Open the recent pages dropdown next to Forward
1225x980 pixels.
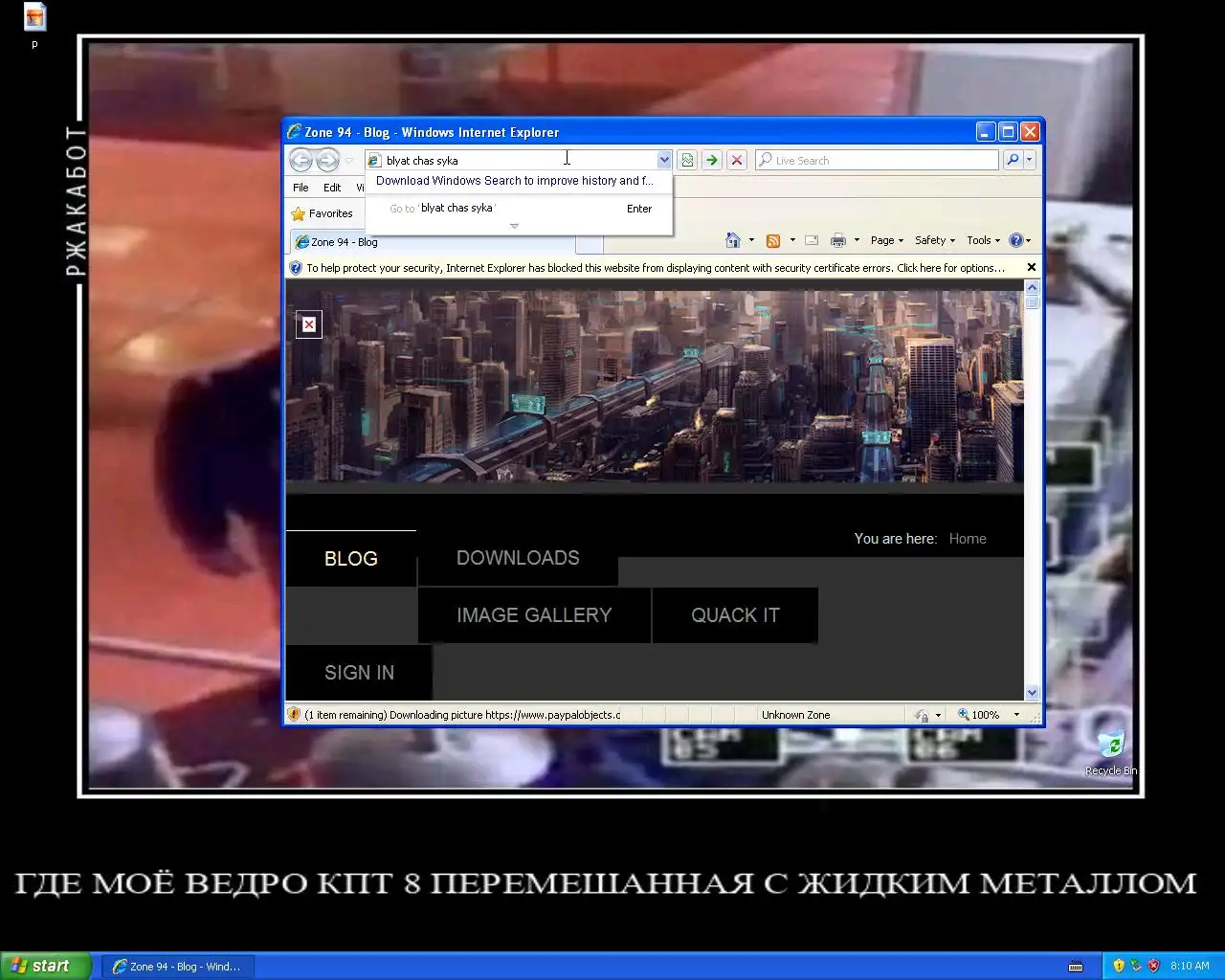click(349, 161)
